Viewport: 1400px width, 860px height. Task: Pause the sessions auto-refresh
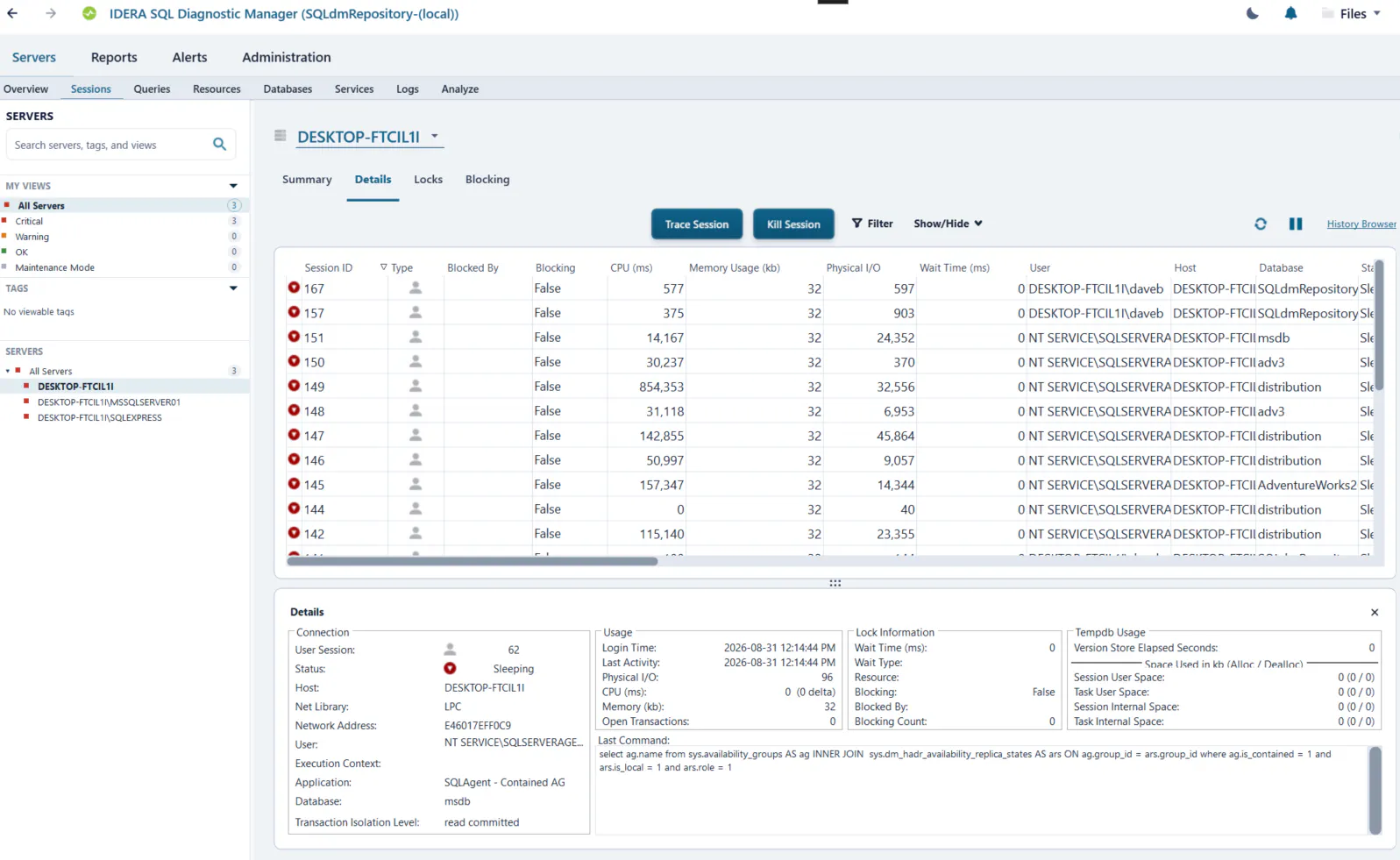1296,224
